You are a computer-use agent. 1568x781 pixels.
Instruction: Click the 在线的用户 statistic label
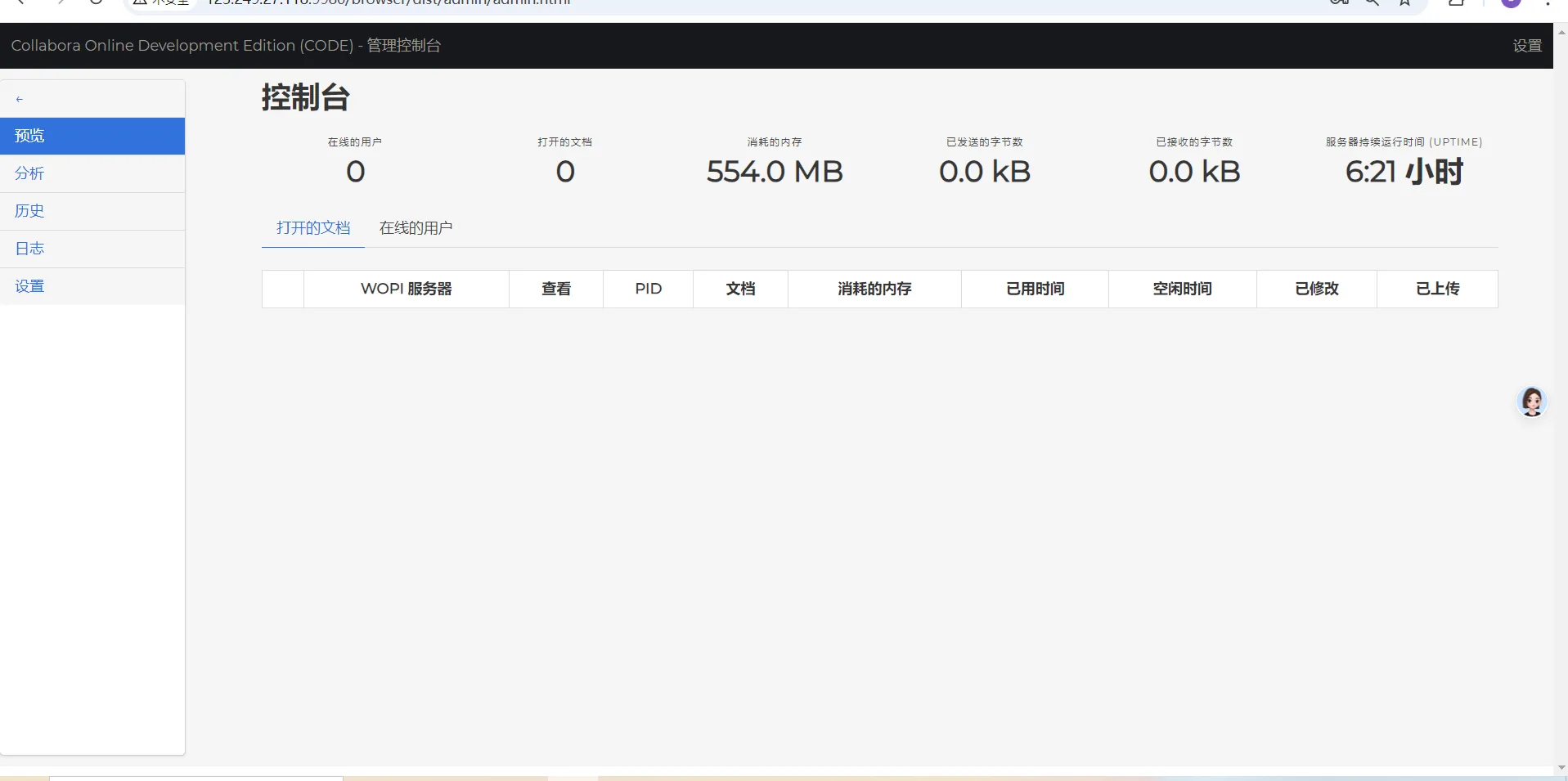tap(355, 142)
